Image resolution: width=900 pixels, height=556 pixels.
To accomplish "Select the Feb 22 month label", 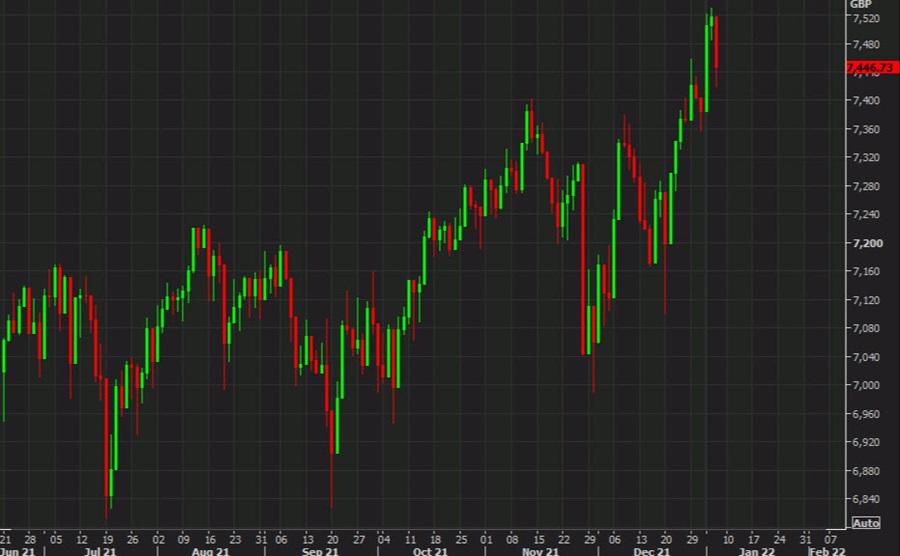I will point(827,551).
